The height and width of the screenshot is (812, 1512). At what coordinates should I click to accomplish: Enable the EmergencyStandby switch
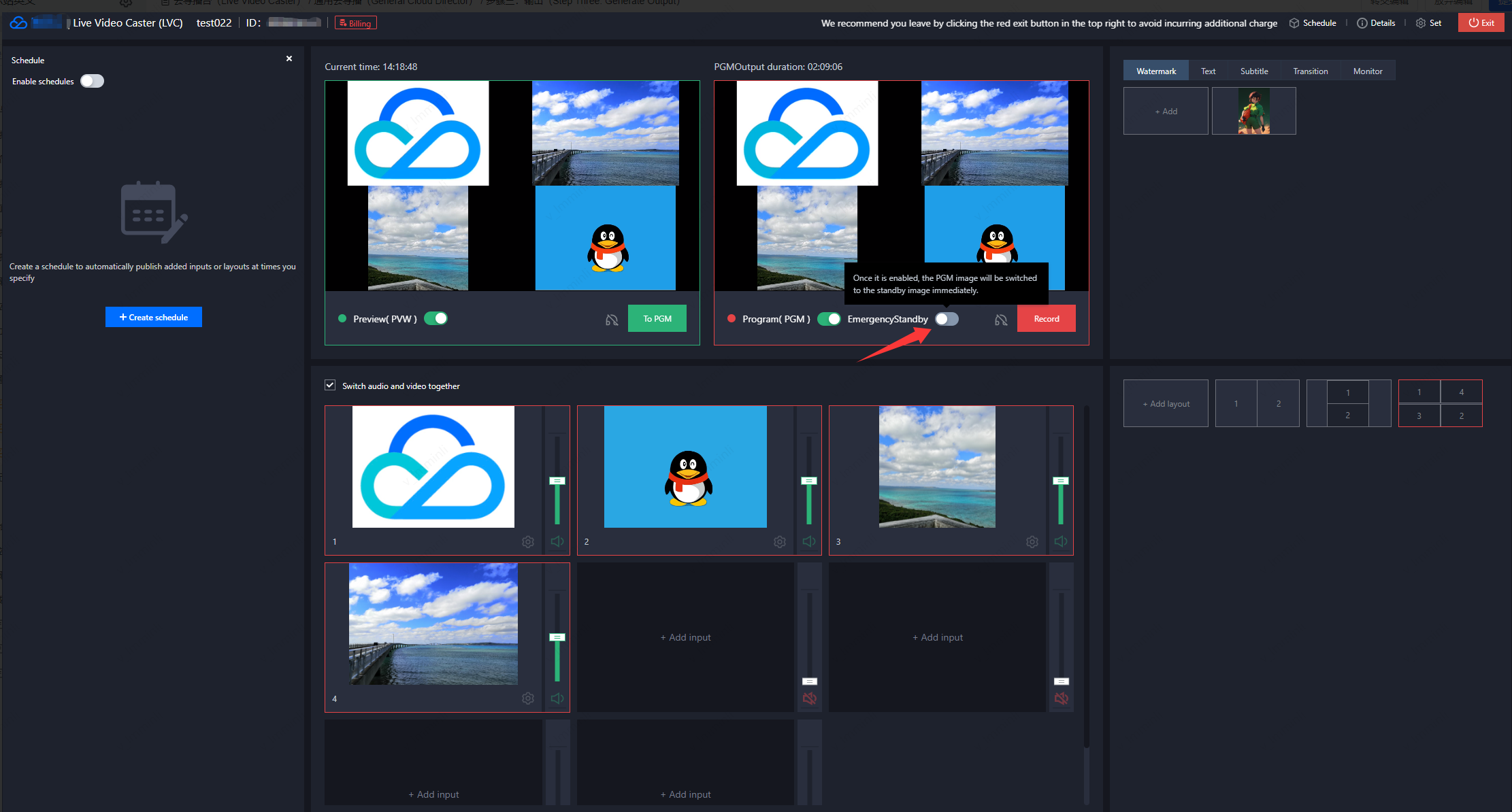[947, 319]
